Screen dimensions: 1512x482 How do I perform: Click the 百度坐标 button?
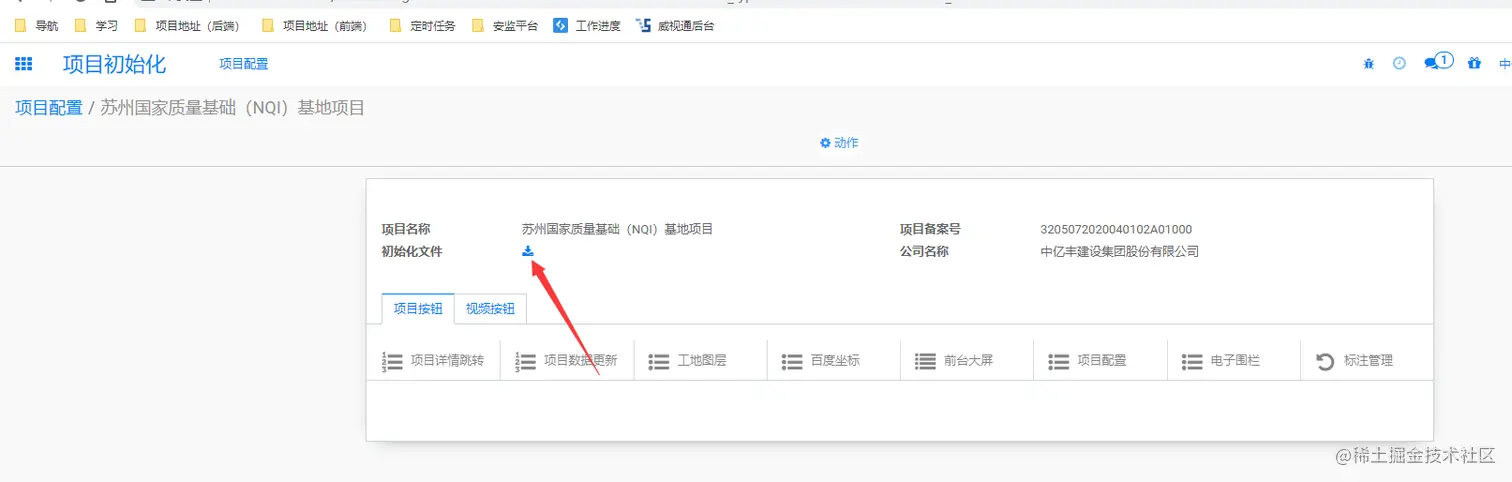point(834,360)
